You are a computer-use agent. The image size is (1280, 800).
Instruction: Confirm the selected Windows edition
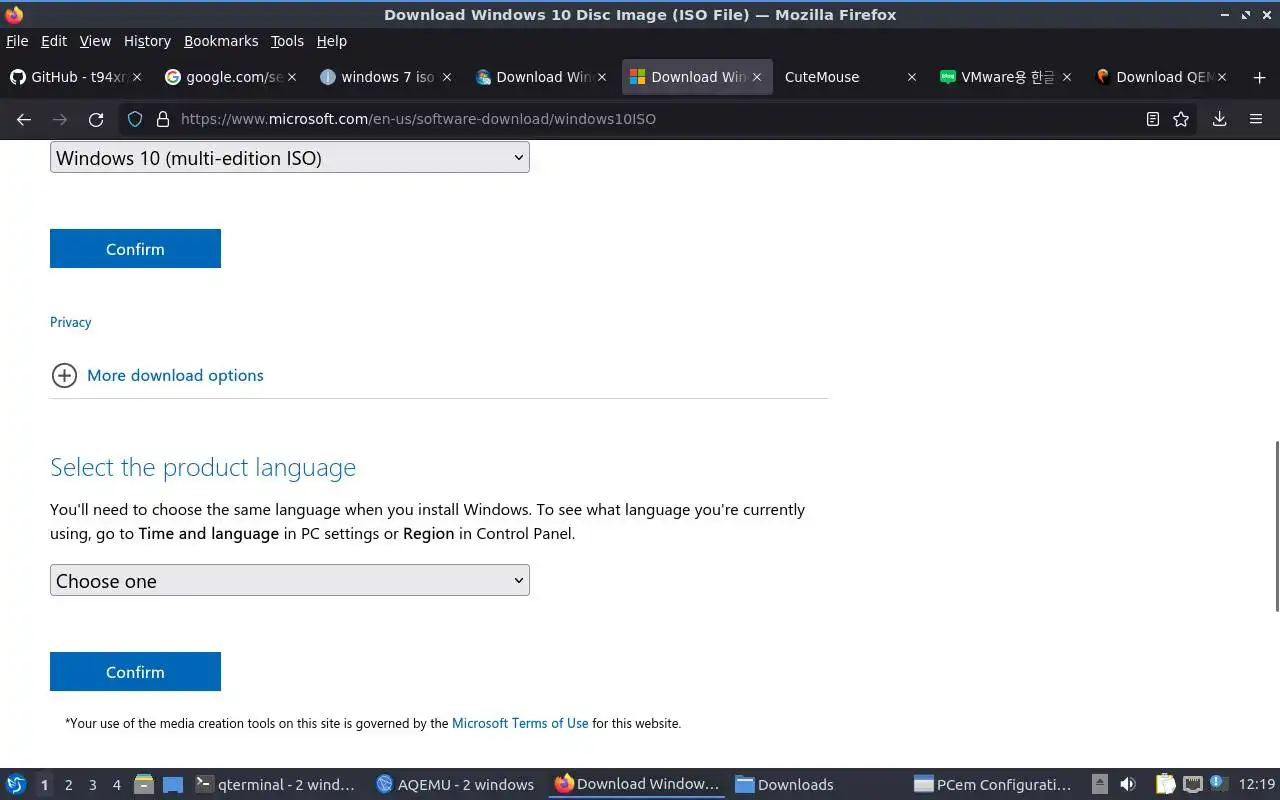click(135, 249)
